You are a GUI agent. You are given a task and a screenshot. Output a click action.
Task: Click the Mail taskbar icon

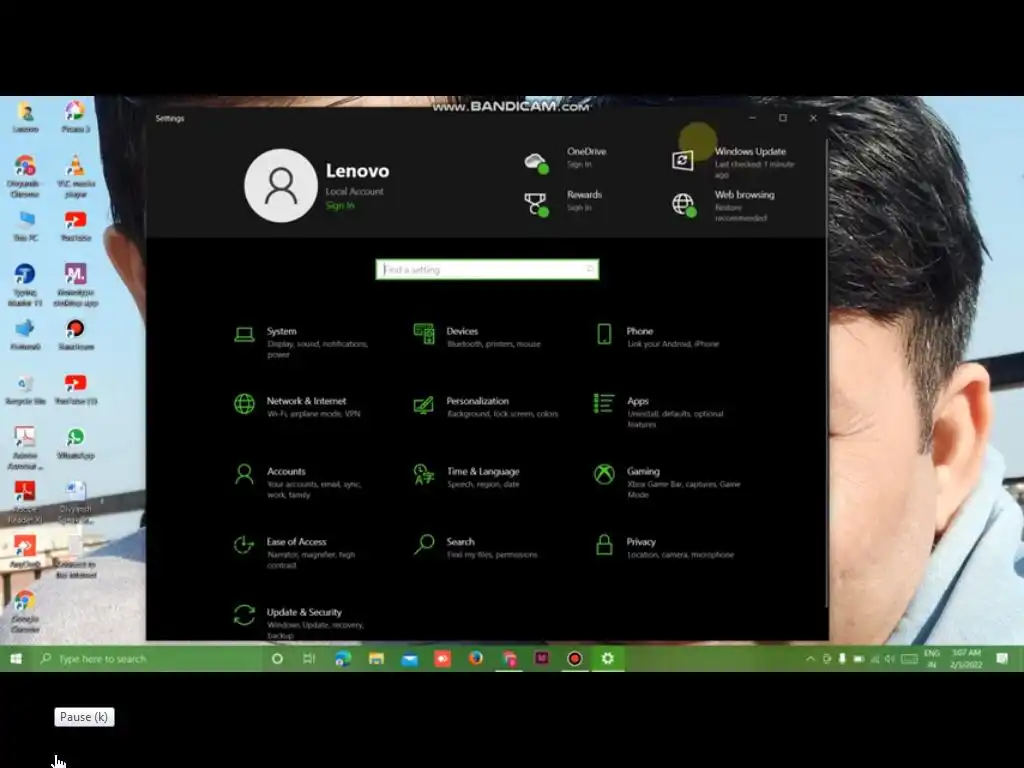click(x=409, y=659)
